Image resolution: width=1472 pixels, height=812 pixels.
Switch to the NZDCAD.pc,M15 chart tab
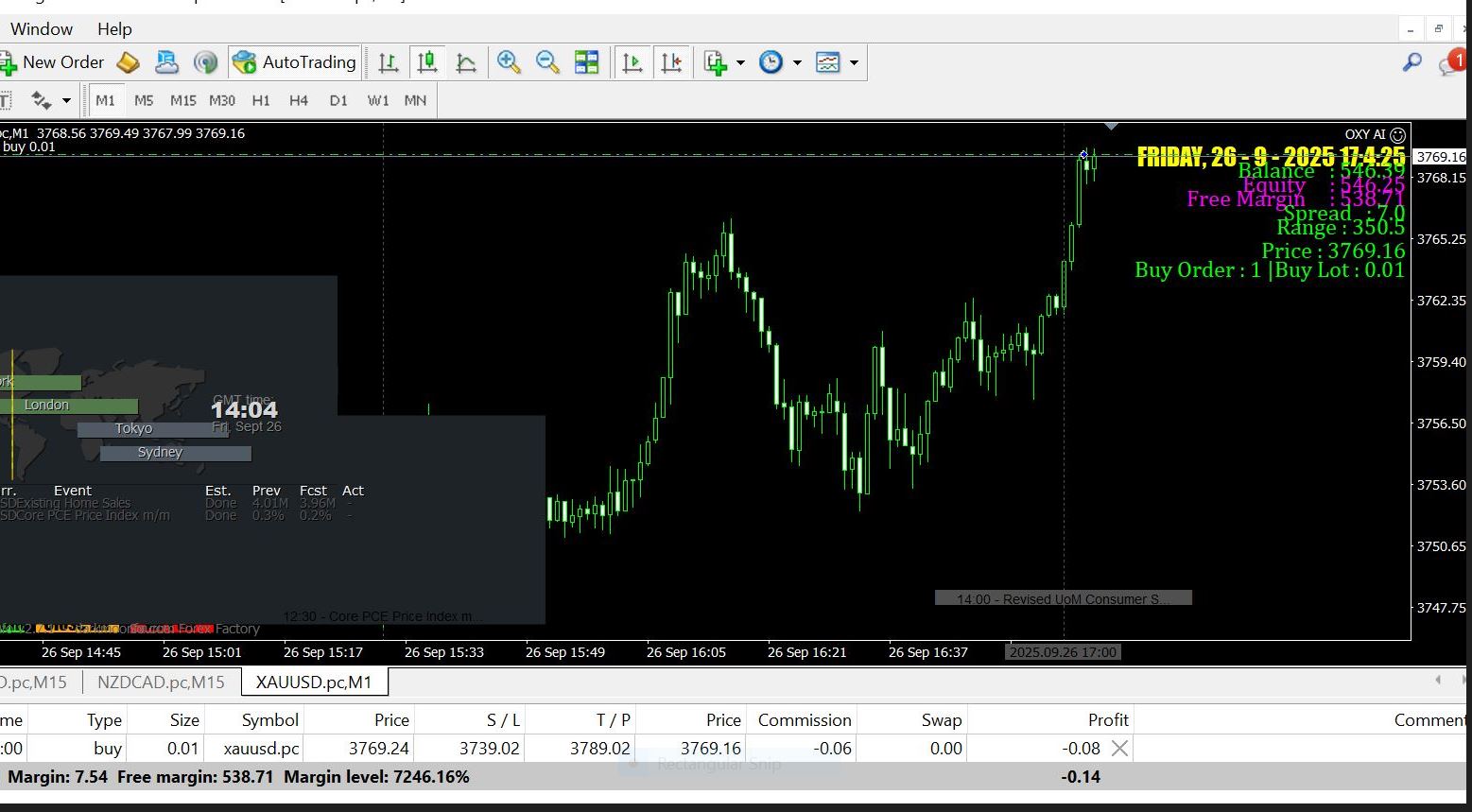(161, 682)
